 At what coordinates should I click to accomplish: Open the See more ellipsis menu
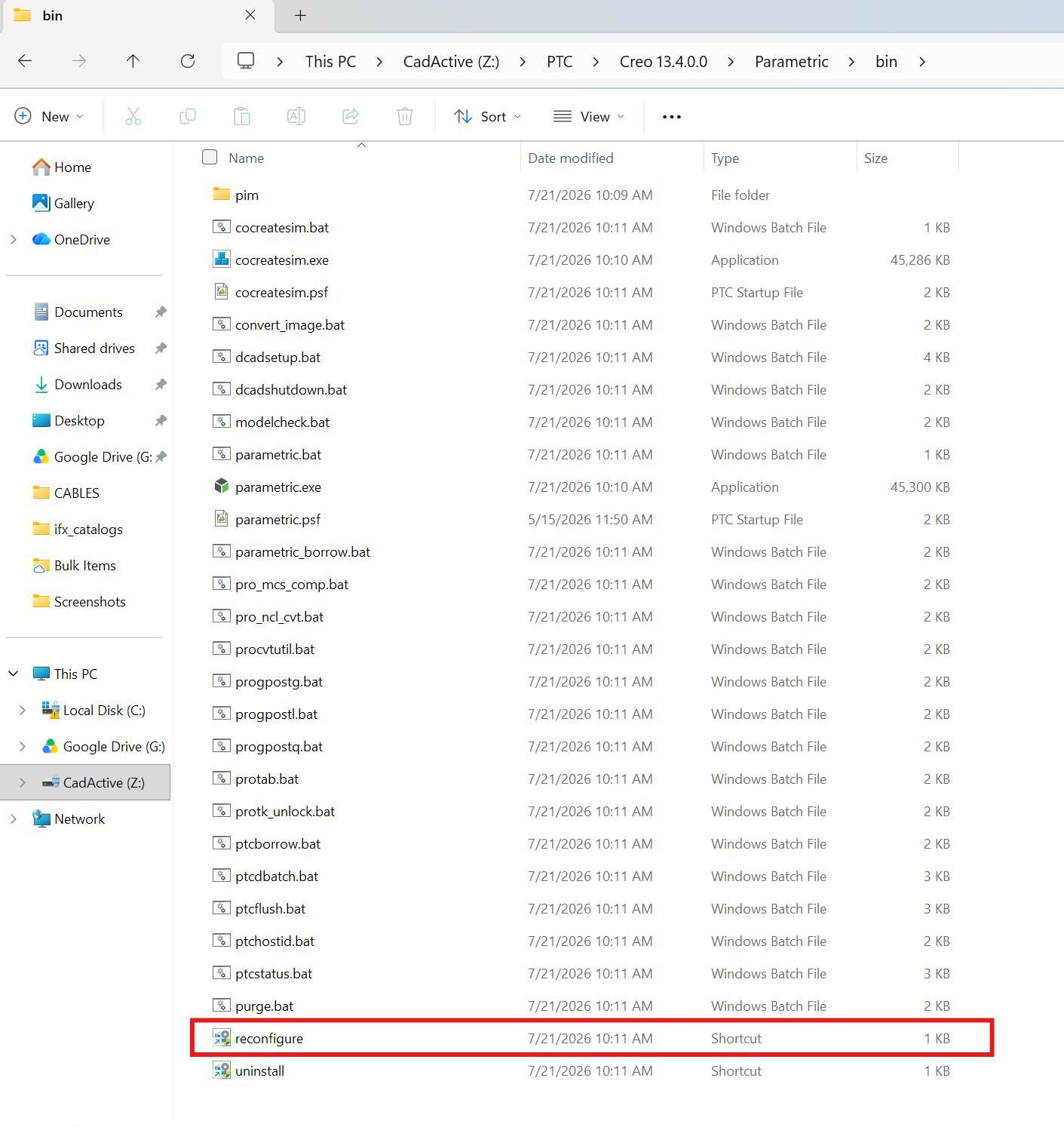pos(672,117)
